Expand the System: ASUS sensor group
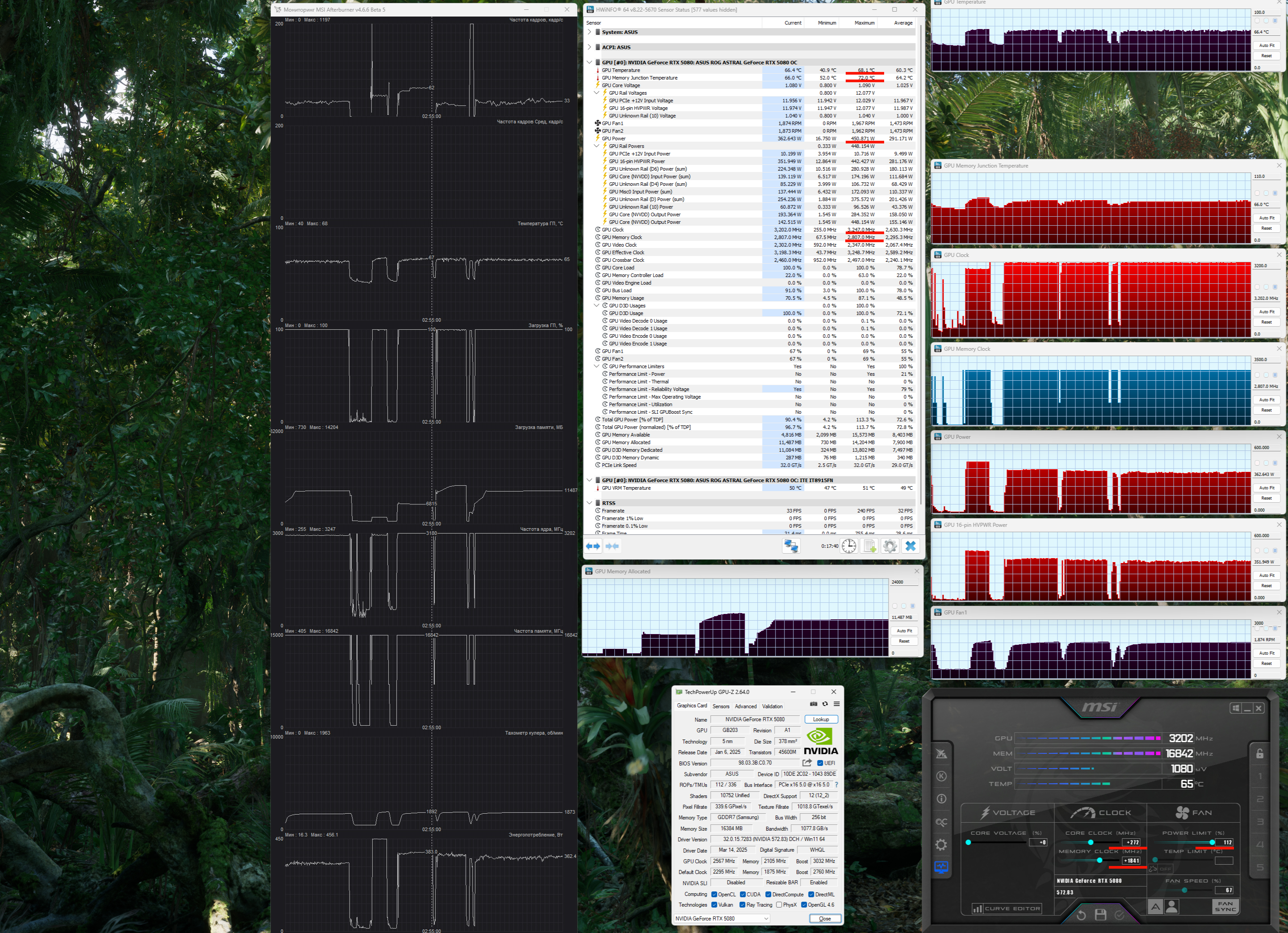Screen dimensions: 1288x933 click(x=589, y=32)
